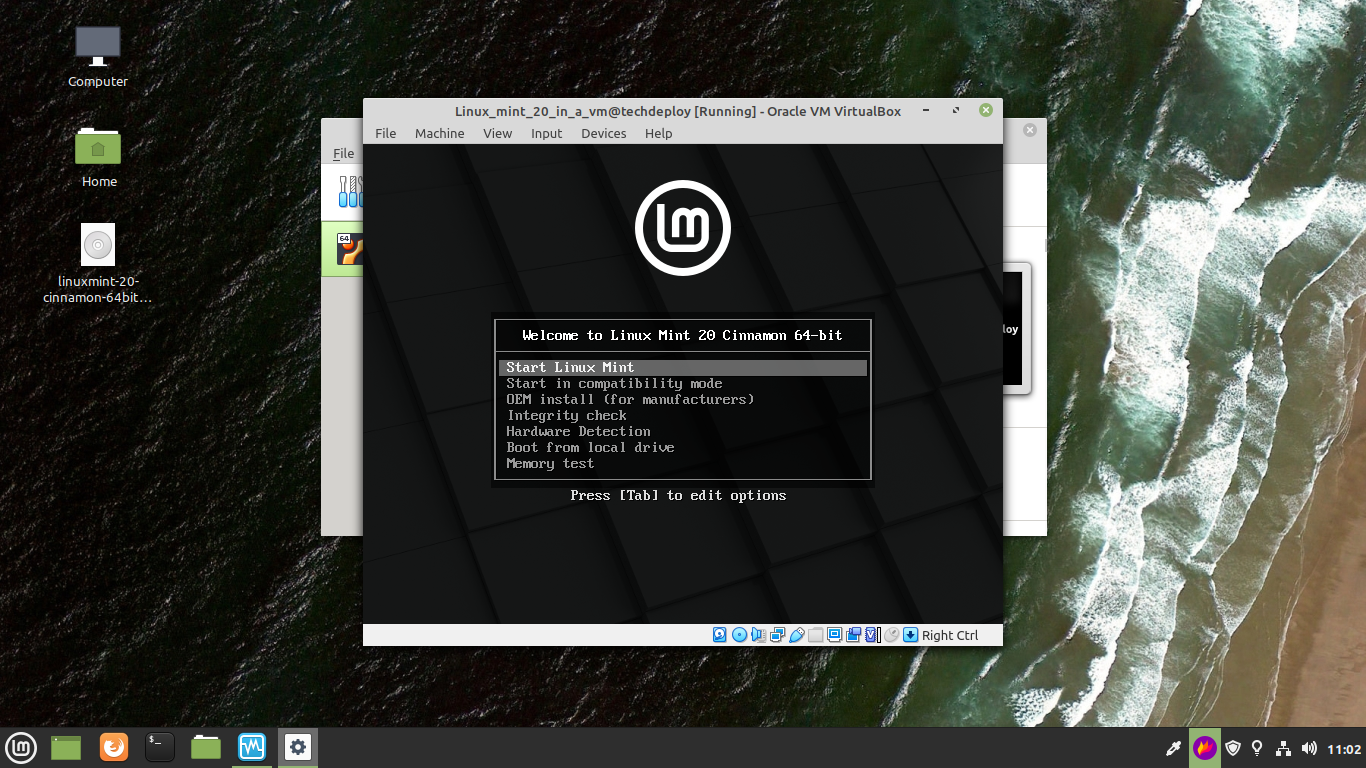1366x768 pixels.
Task: Open the Flameshot tray icon
Action: [x=1205, y=748]
